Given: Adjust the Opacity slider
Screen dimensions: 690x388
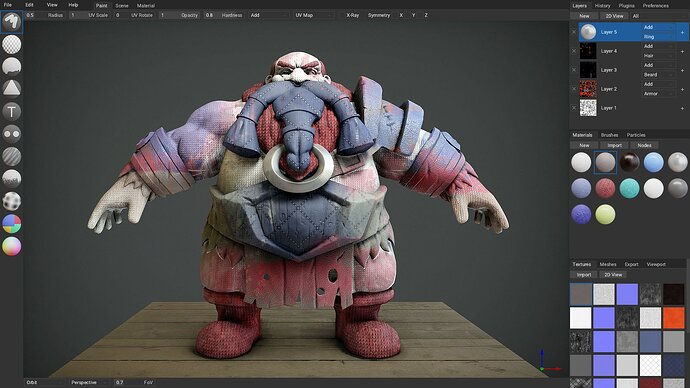Looking at the screenshot, I should (x=179, y=15).
